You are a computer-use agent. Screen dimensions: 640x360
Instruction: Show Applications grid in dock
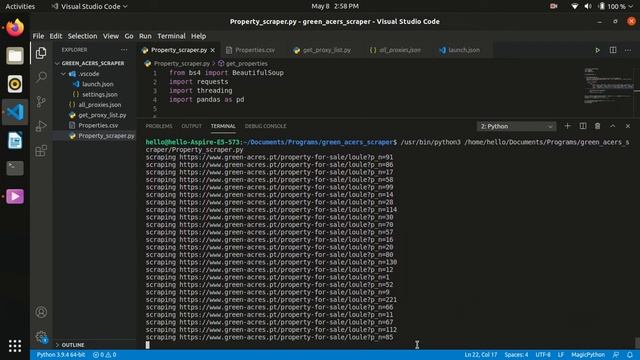(x=15, y=346)
